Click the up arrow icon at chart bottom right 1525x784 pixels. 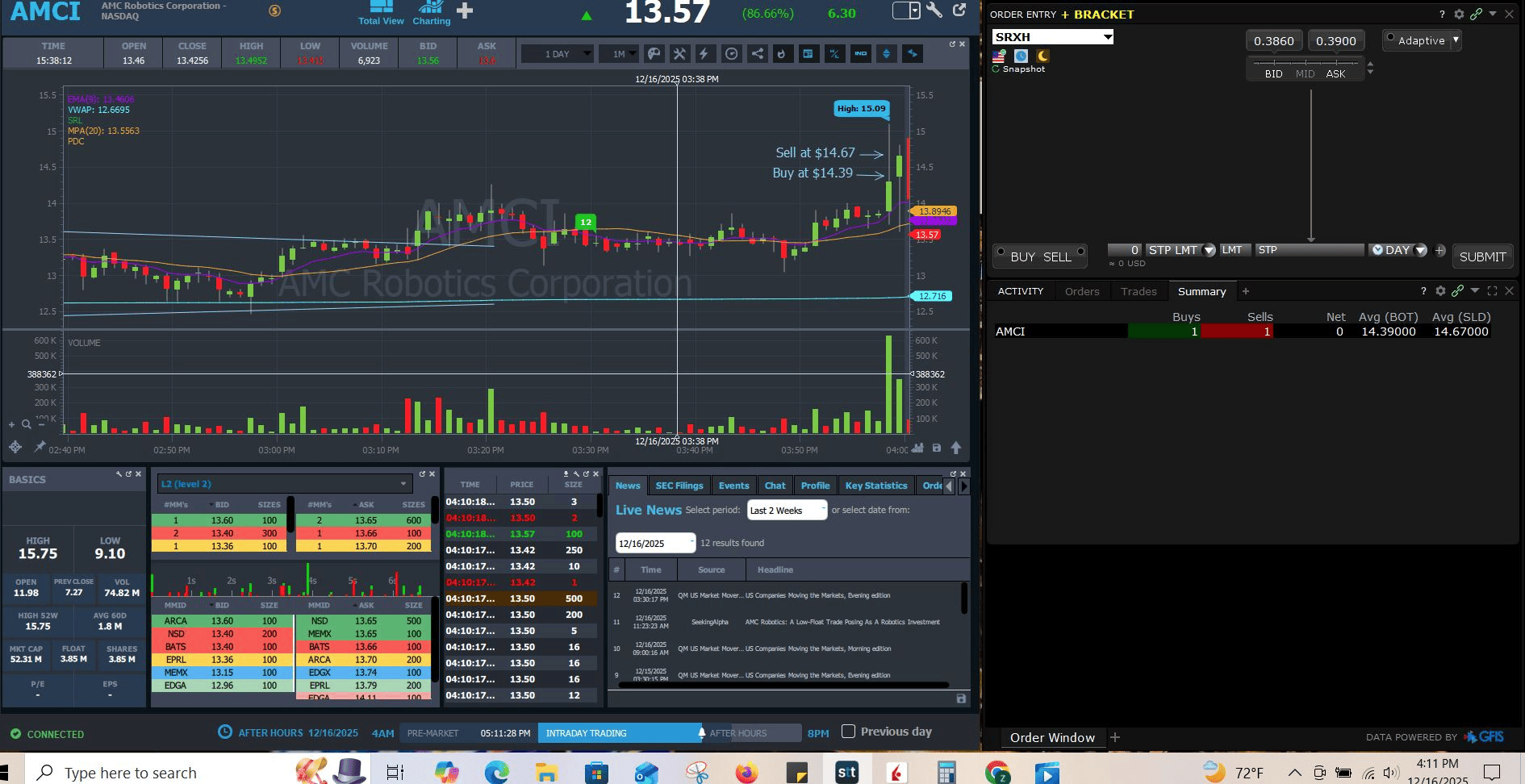[956, 448]
